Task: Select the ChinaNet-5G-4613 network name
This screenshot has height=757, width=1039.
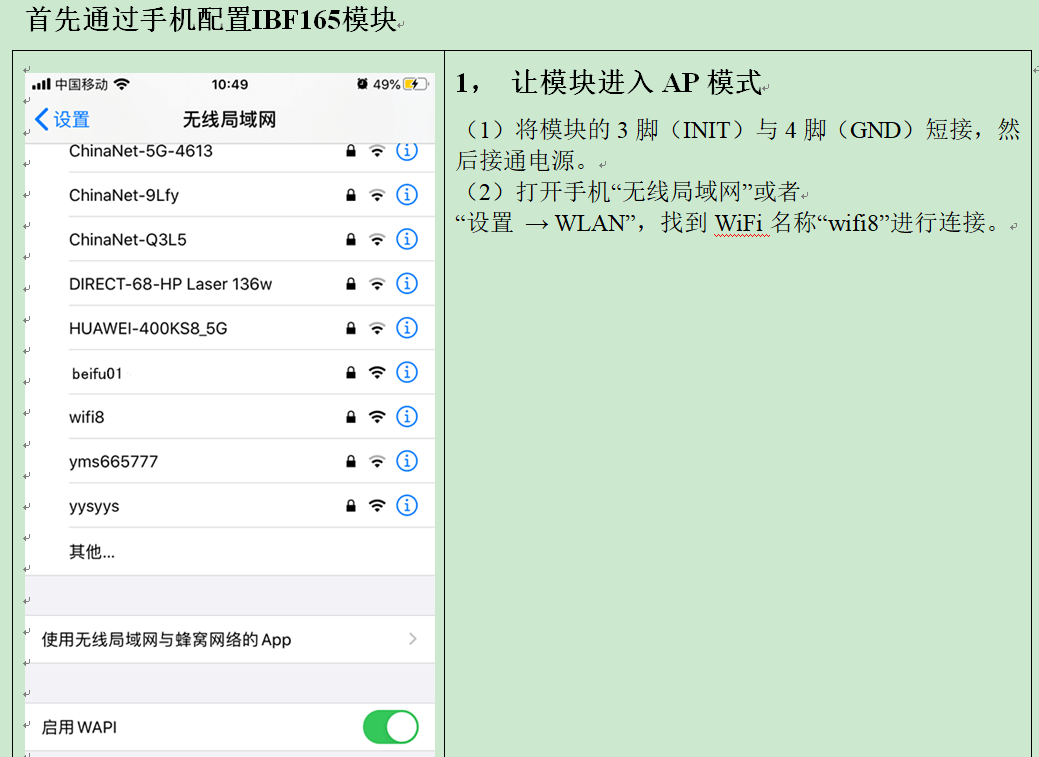Action: [x=140, y=151]
